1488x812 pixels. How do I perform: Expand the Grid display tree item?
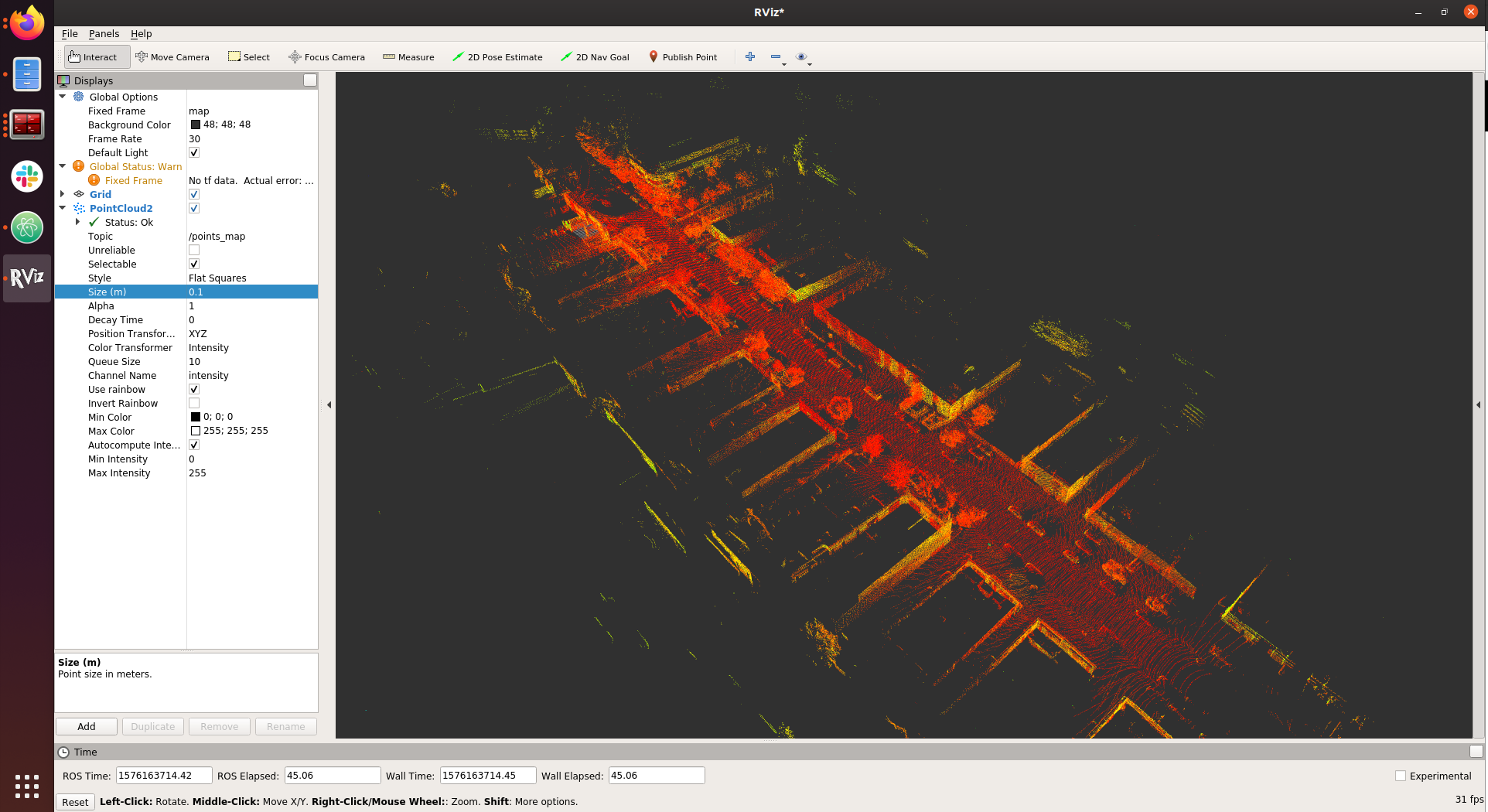tap(63, 194)
